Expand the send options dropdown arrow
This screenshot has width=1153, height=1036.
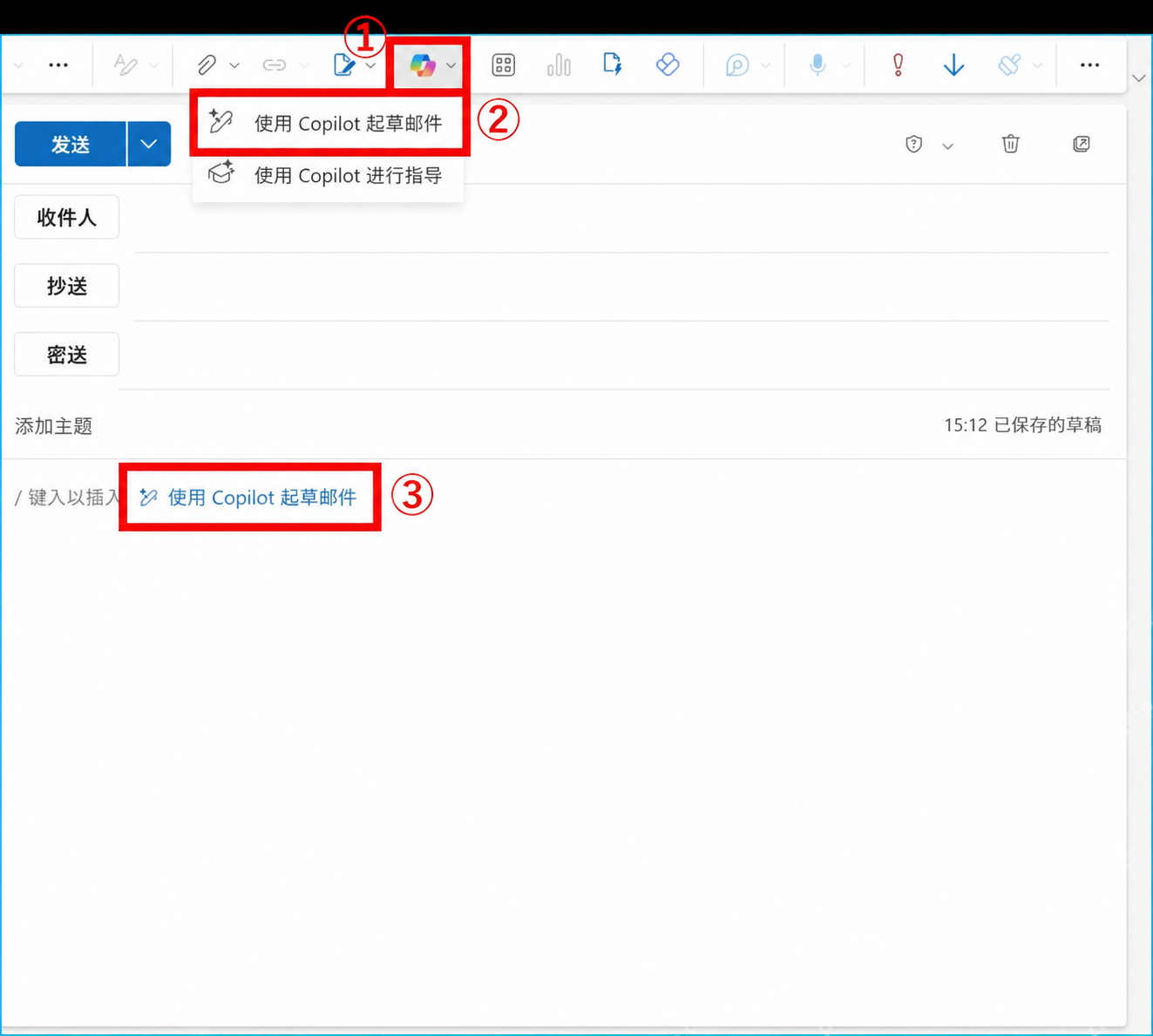tap(149, 144)
